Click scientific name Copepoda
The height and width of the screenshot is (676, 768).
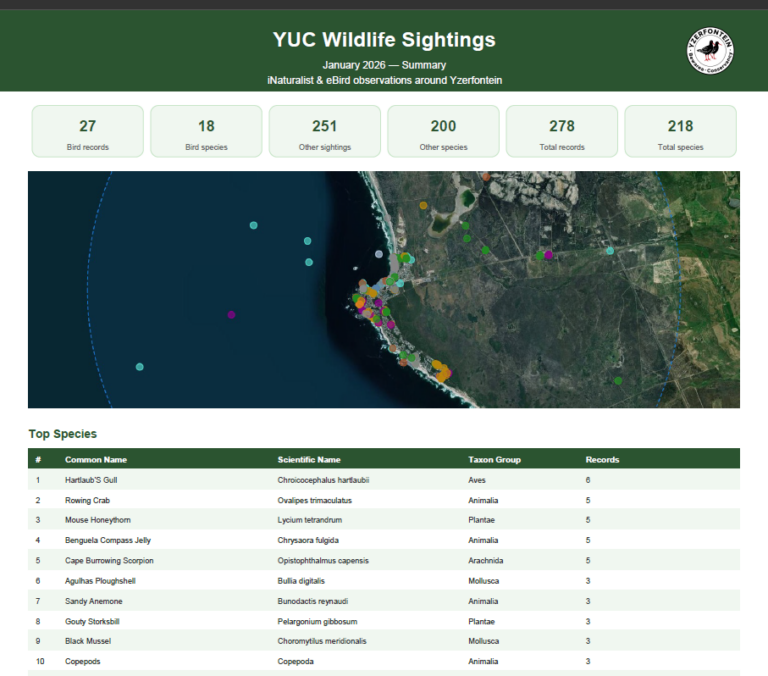click(x=295, y=661)
